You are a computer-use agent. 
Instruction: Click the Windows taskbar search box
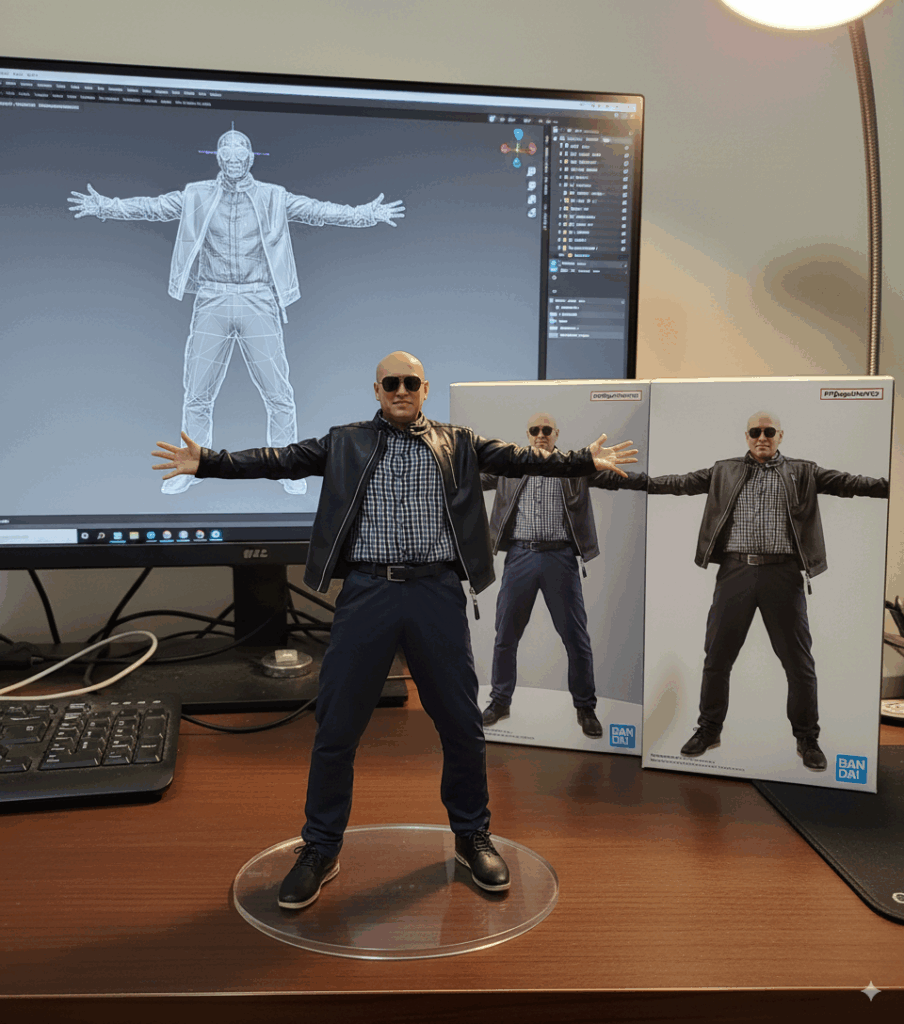click(x=38, y=537)
